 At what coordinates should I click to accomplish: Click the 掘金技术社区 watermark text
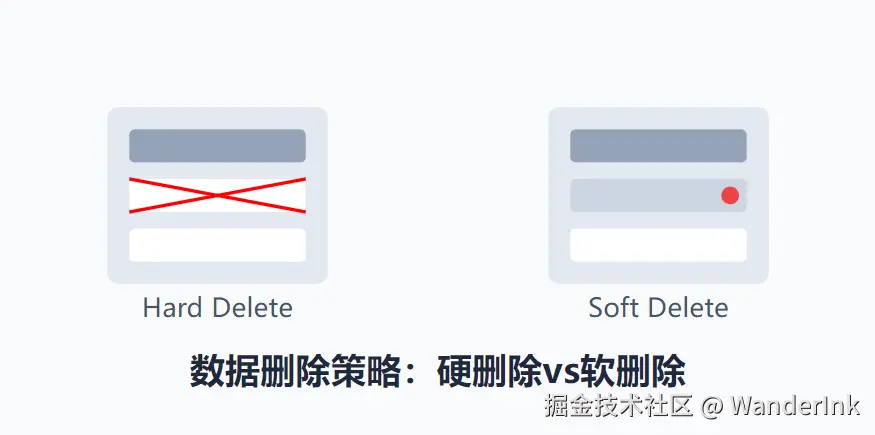tap(619, 405)
